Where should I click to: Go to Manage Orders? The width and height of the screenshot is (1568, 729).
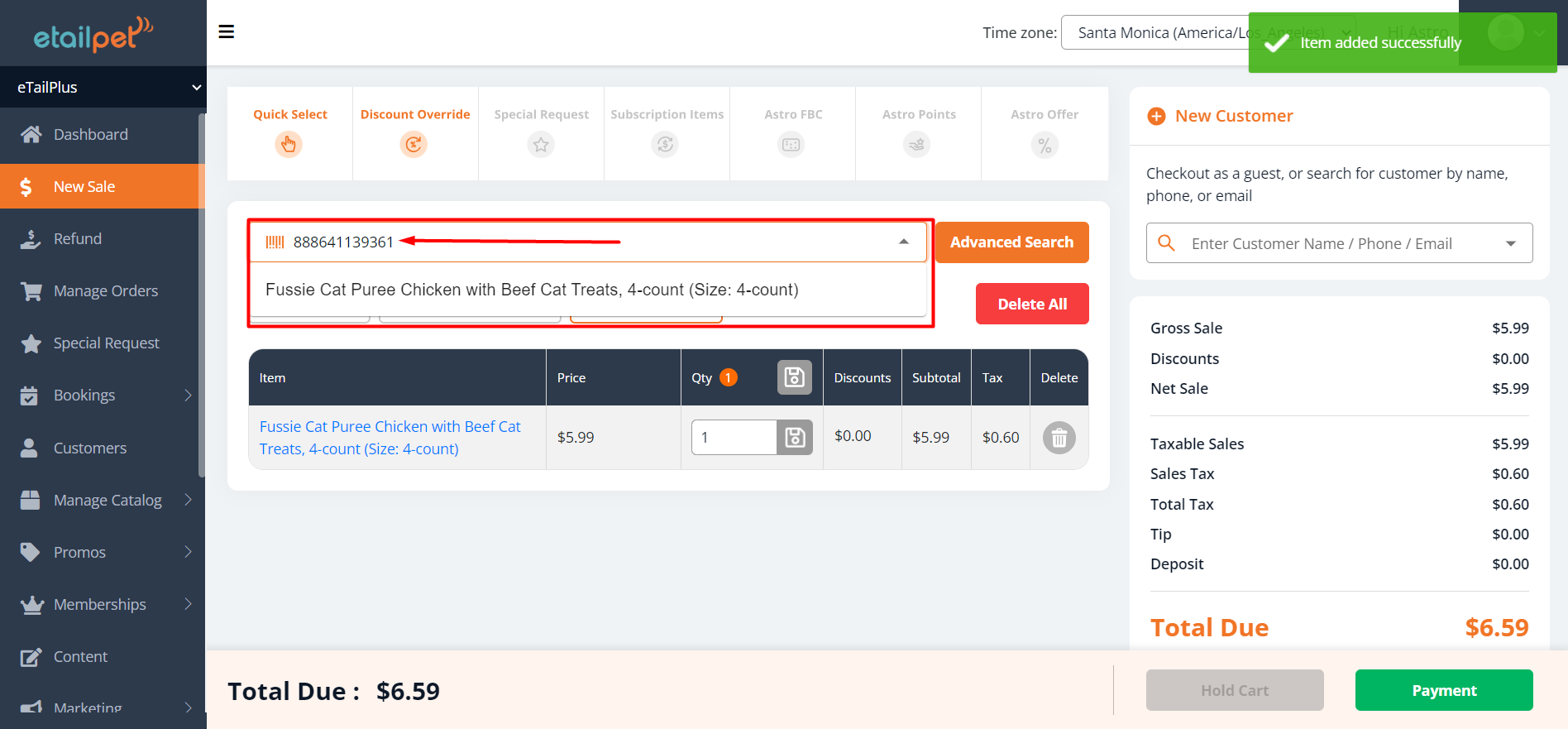pyautogui.click(x=105, y=291)
